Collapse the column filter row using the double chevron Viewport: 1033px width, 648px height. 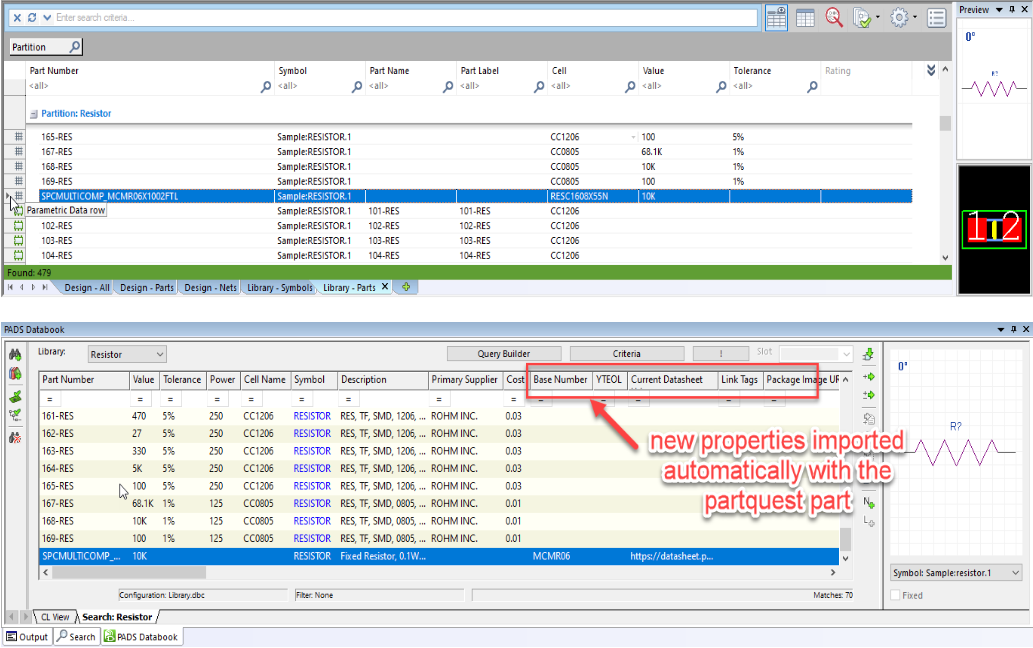pos(929,70)
